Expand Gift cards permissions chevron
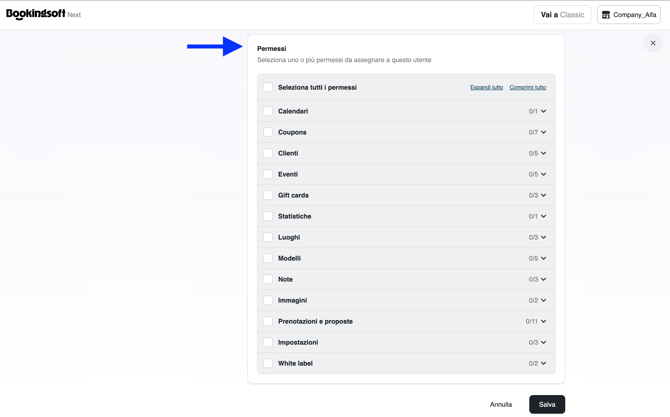This screenshot has width=670, height=417. [544, 195]
